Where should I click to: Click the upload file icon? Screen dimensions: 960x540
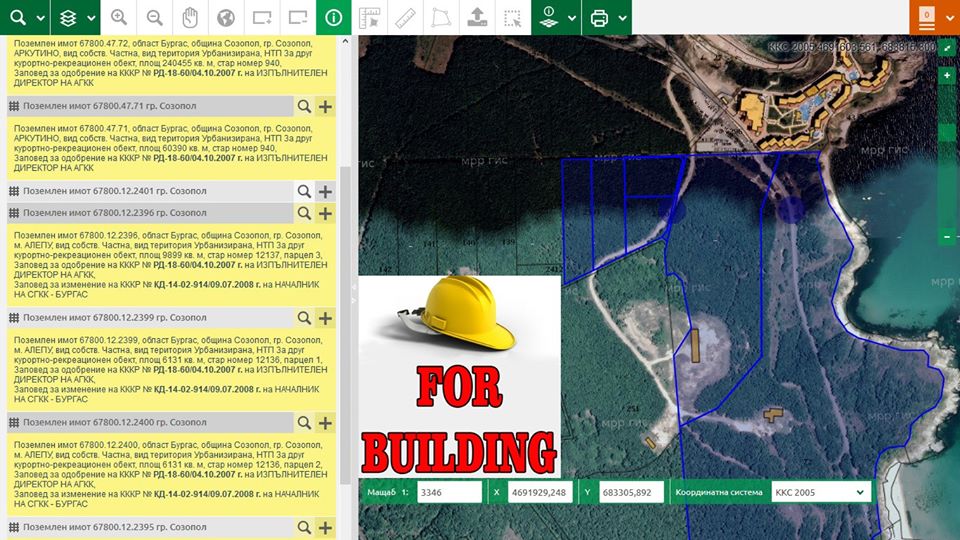click(477, 18)
